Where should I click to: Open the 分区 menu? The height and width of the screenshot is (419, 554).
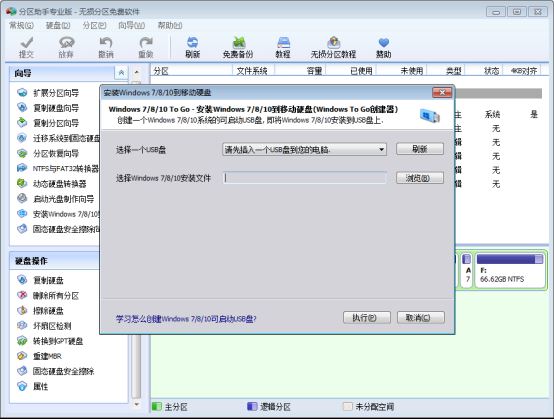click(94, 25)
